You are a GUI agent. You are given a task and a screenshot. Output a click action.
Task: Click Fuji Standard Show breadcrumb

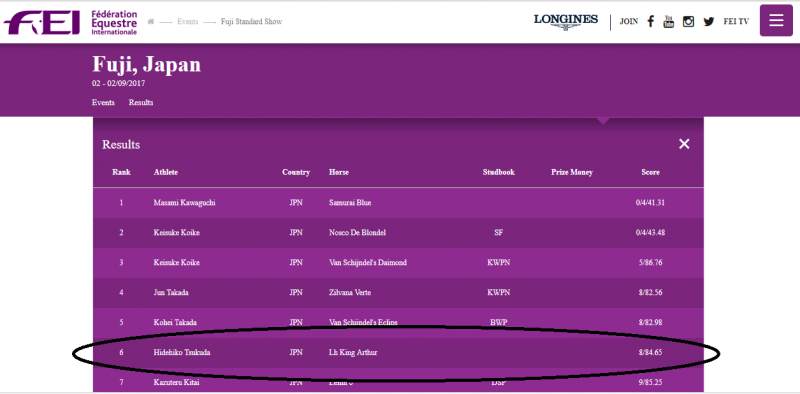point(252,21)
